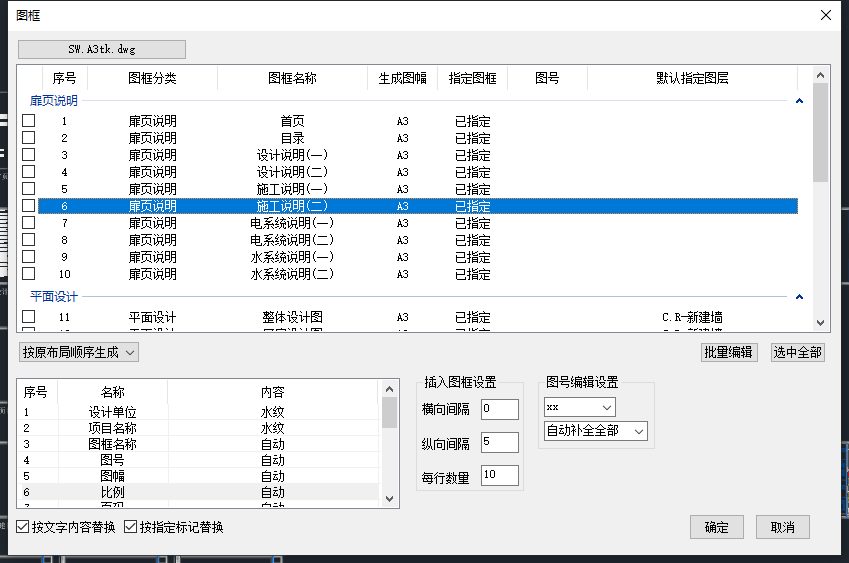
Task: Toggle 按指定标记替换 checkbox
Action: click(130, 527)
